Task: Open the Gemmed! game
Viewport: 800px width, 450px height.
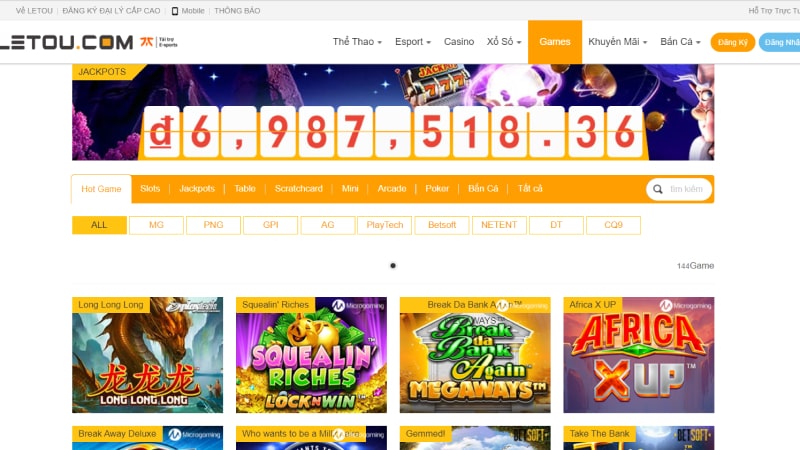Action: [475, 438]
